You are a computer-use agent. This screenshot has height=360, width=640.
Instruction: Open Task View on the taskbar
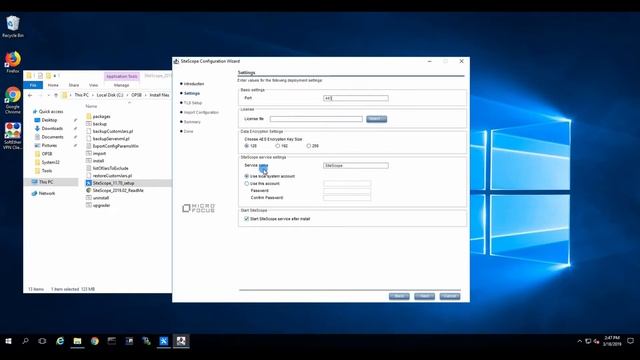tap(42, 341)
